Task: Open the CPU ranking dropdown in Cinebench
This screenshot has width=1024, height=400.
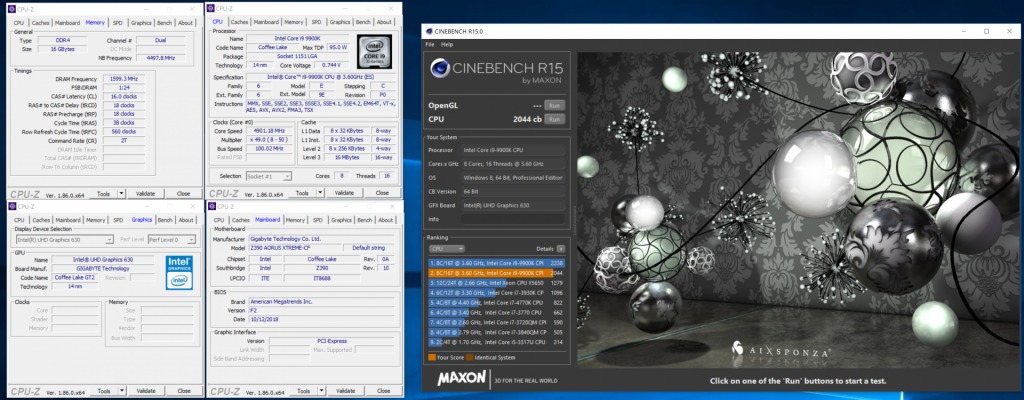Action: coord(447,249)
